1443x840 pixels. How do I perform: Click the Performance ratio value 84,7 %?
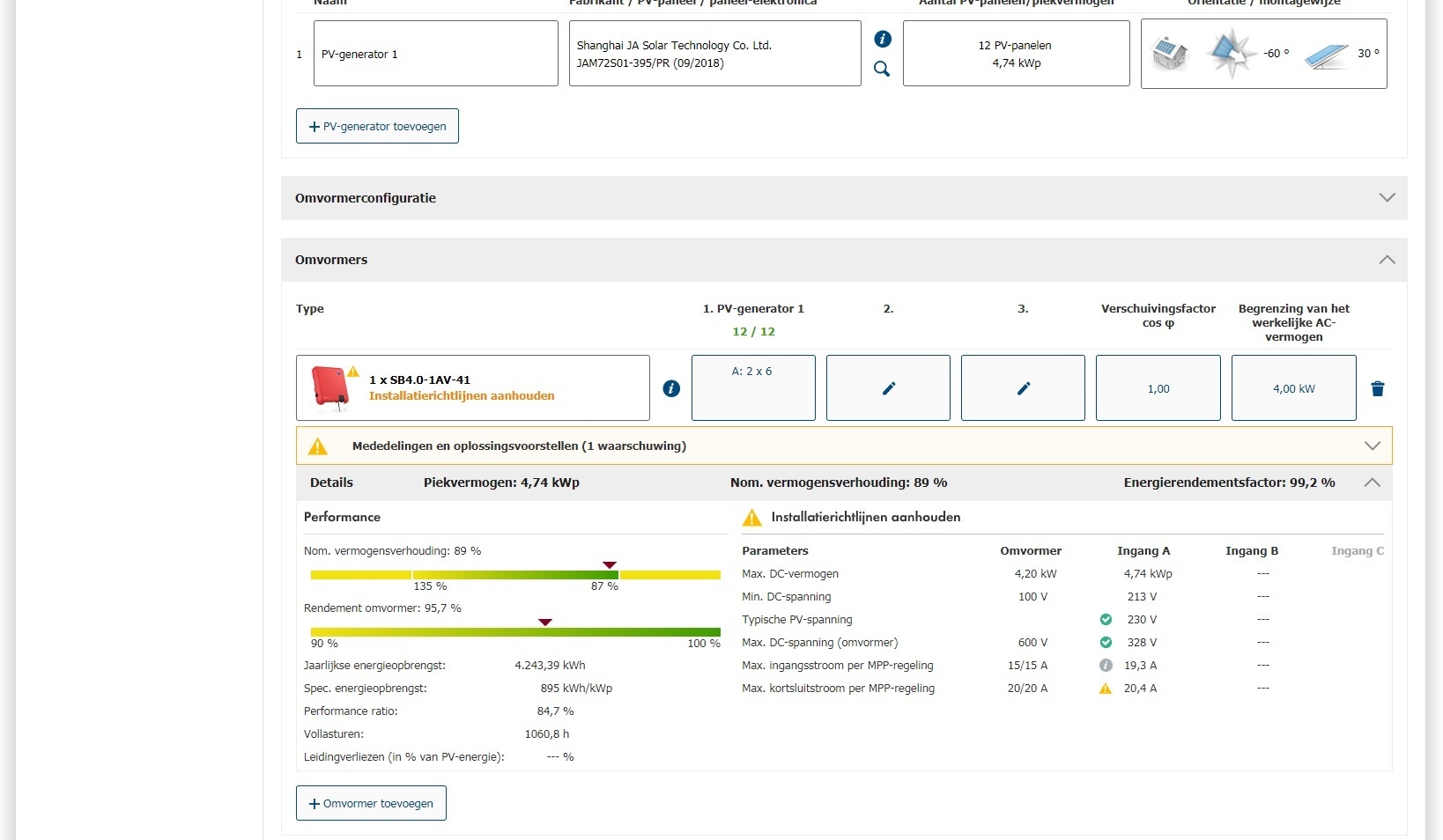pos(555,711)
